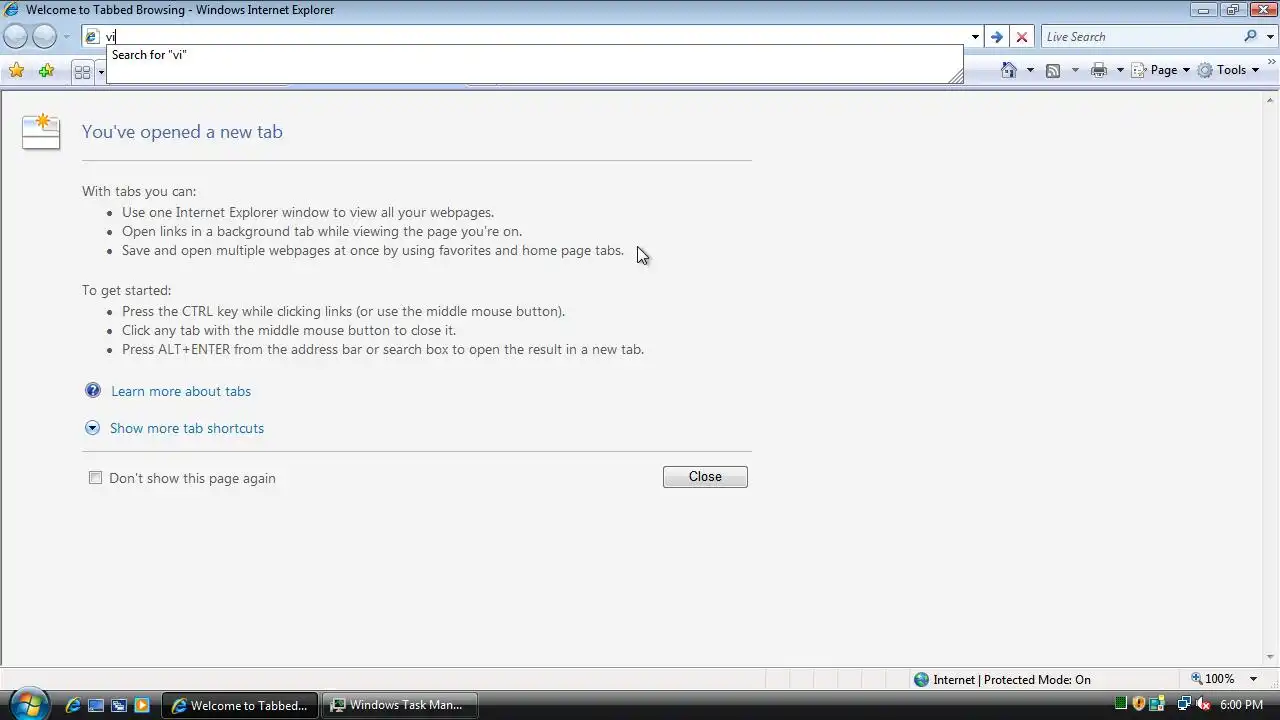Click the blue help question mark icon
This screenshot has width=1280, height=720.
click(93, 390)
